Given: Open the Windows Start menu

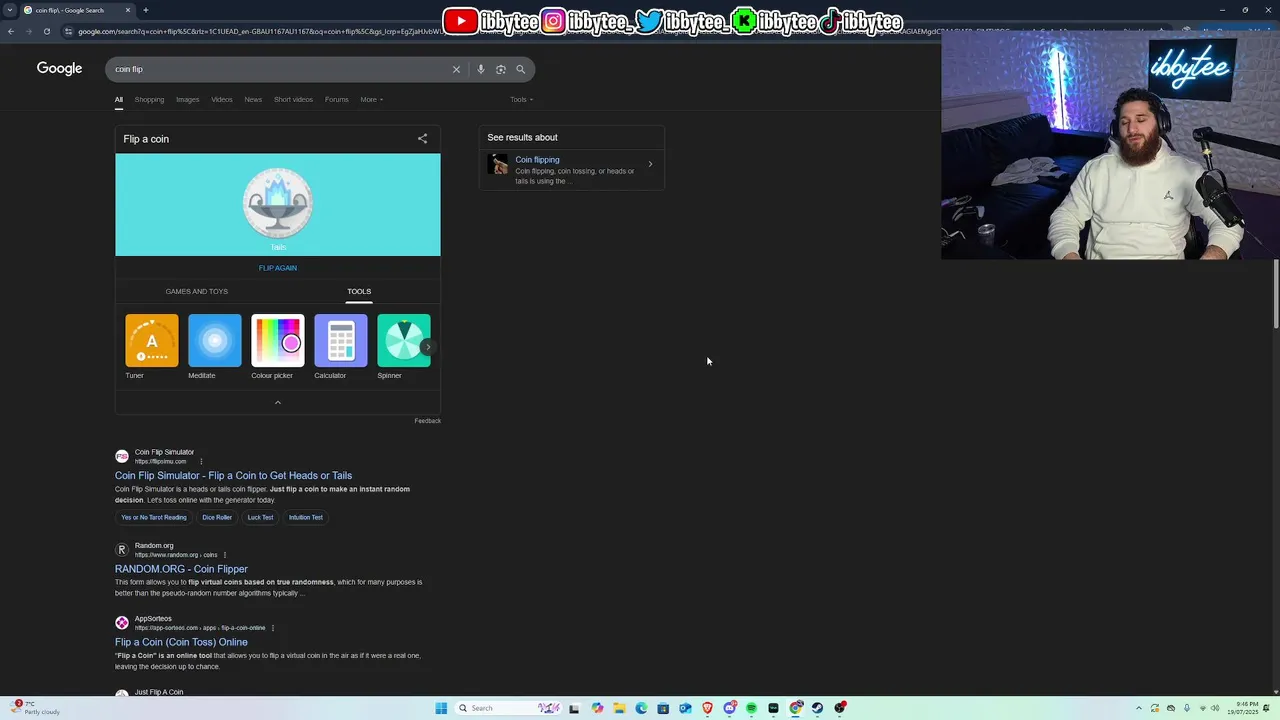Looking at the screenshot, I should click(441, 708).
